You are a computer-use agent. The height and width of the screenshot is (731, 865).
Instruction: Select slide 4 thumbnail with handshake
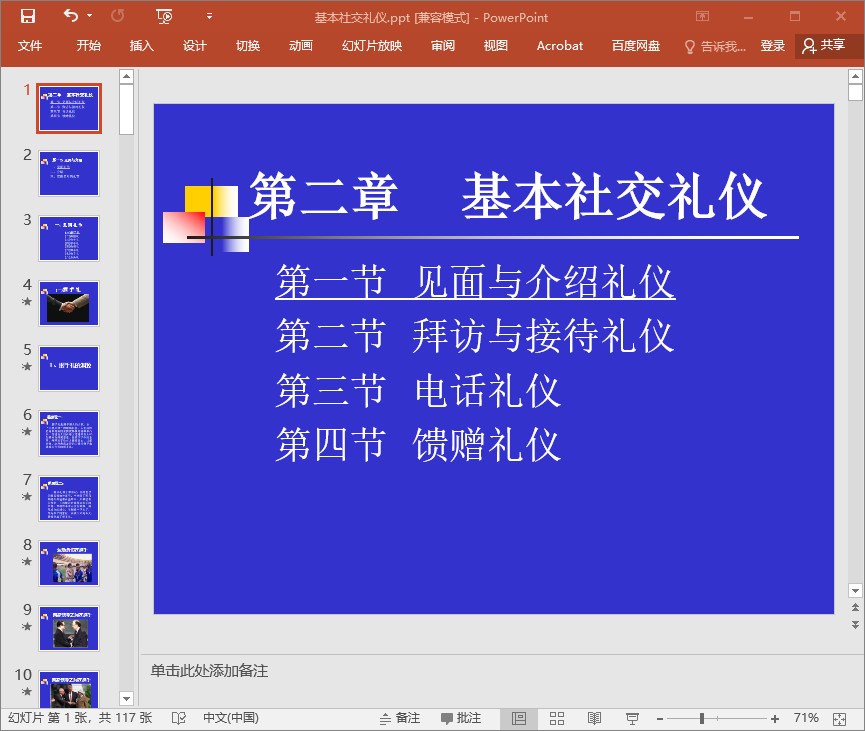pyautogui.click(x=69, y=303)
